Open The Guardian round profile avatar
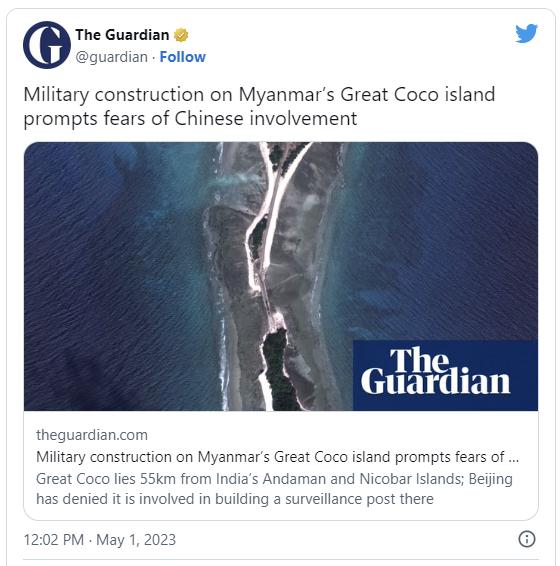 coord(47,45)
